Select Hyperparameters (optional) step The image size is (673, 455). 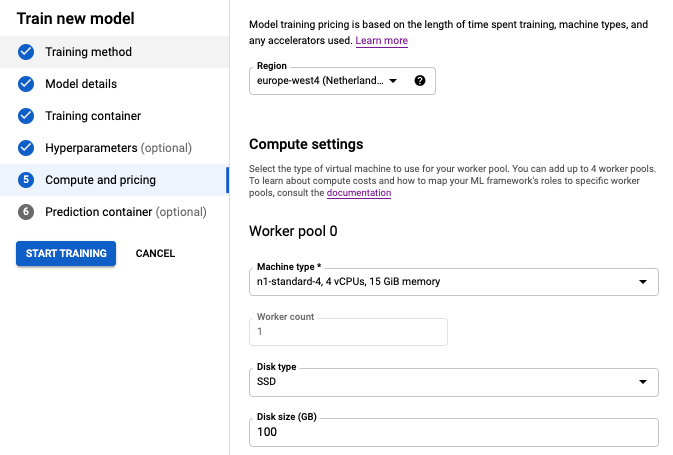point(118,148)
